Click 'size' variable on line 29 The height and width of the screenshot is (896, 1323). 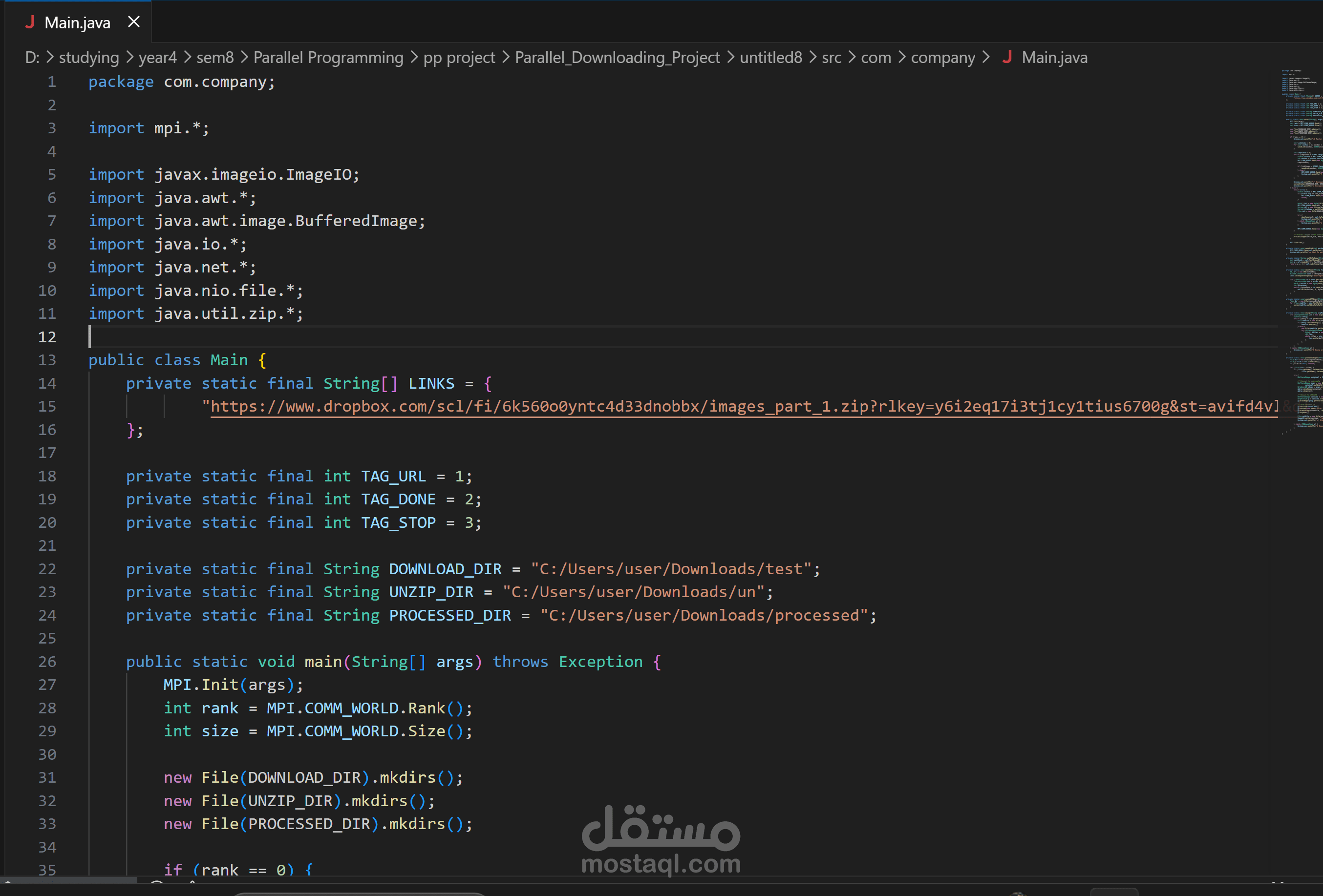220,731
